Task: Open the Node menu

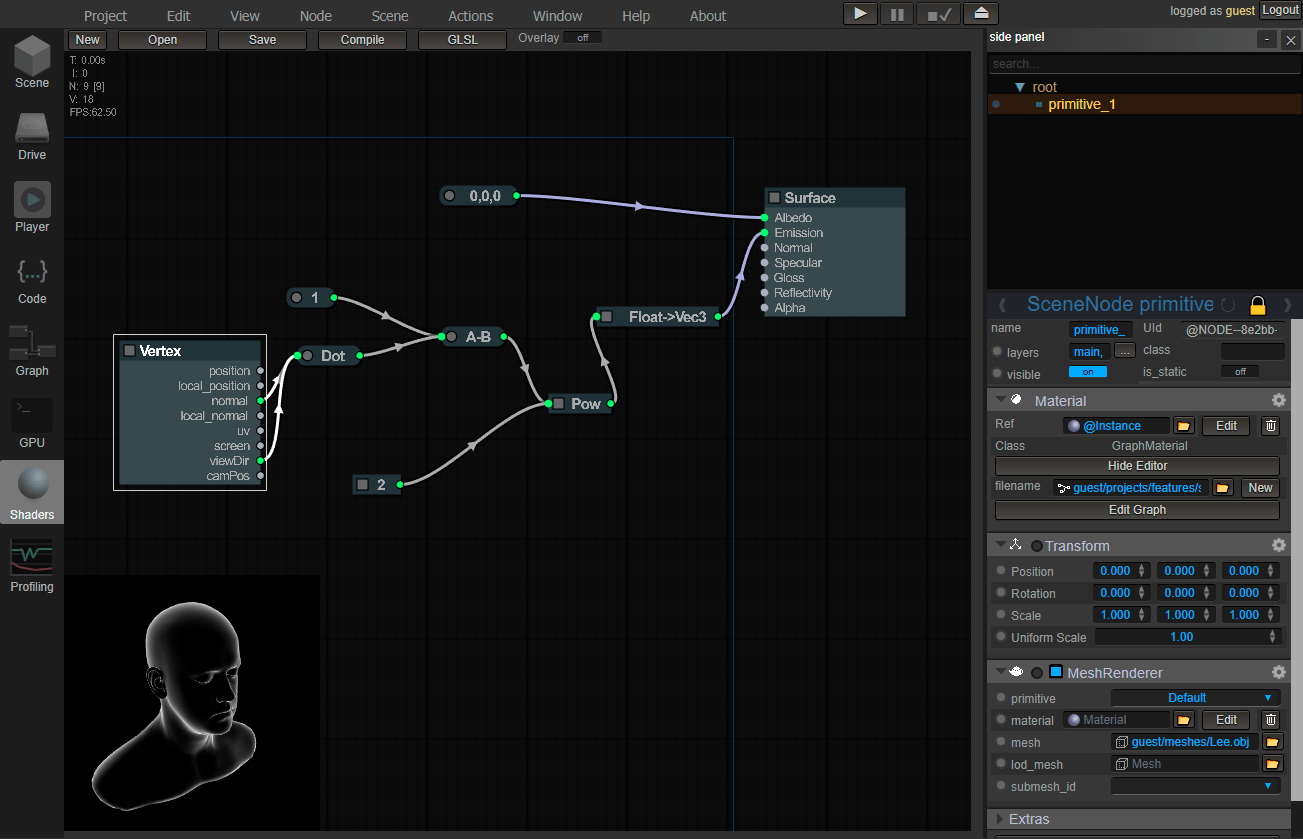Action: 315,16
